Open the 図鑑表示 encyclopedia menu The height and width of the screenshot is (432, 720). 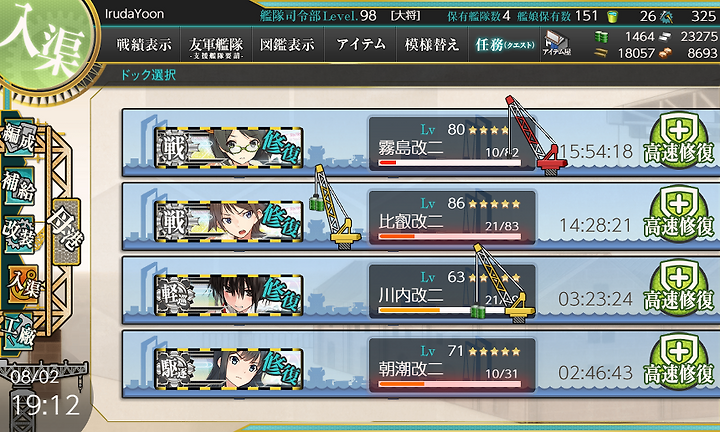click(287, 45)
